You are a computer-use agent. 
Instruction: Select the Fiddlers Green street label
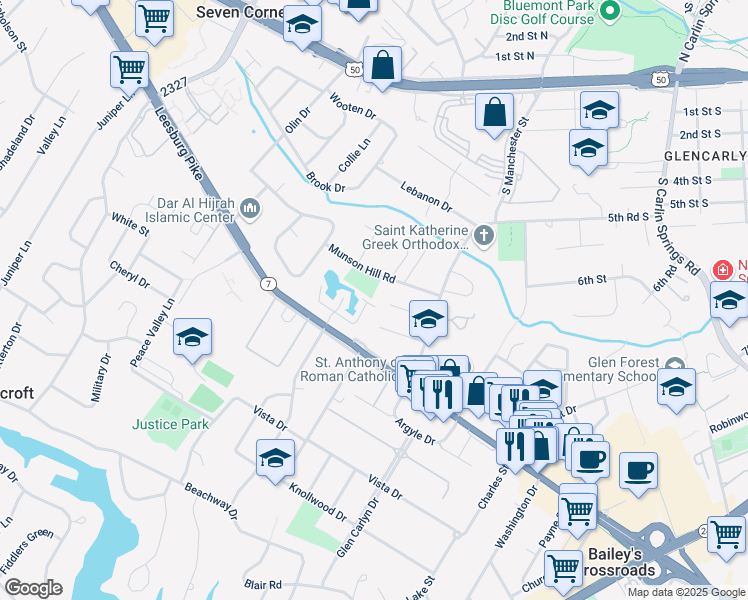point(27,551)
